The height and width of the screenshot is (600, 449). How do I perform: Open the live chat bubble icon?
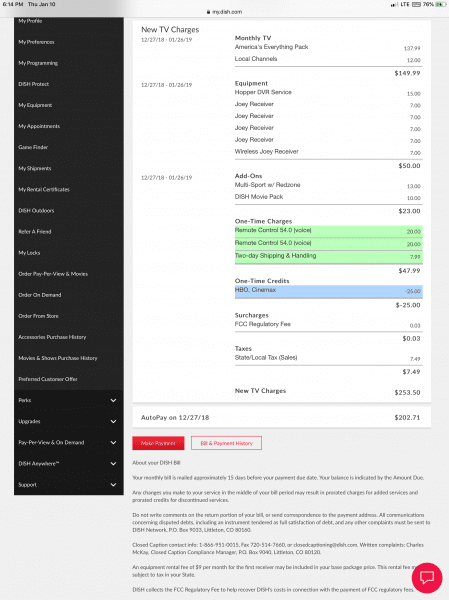[427, 577]
